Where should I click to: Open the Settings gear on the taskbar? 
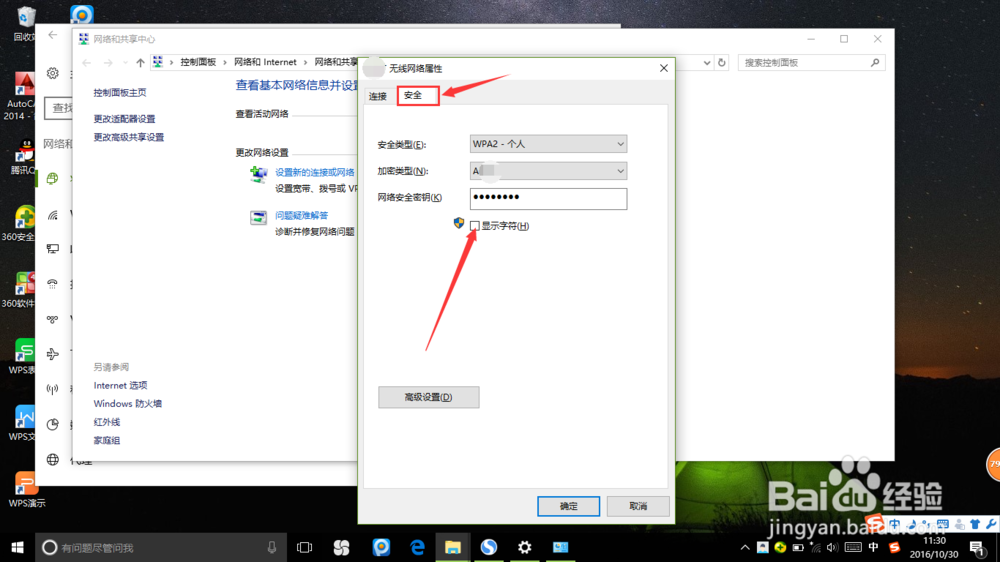click(x=524, y=547)
